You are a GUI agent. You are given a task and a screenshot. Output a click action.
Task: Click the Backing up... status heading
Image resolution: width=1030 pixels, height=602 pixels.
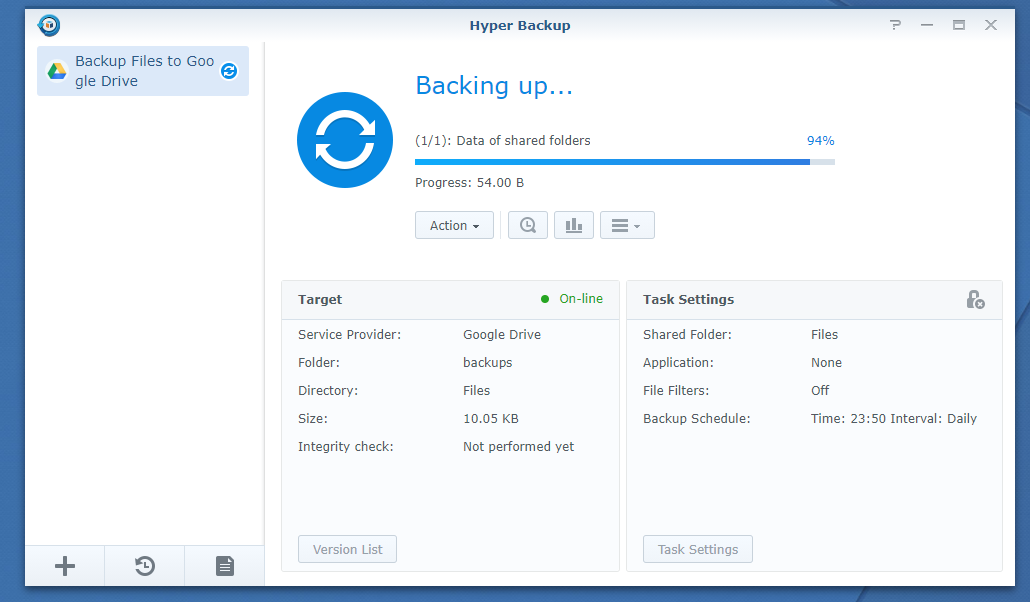494,85
